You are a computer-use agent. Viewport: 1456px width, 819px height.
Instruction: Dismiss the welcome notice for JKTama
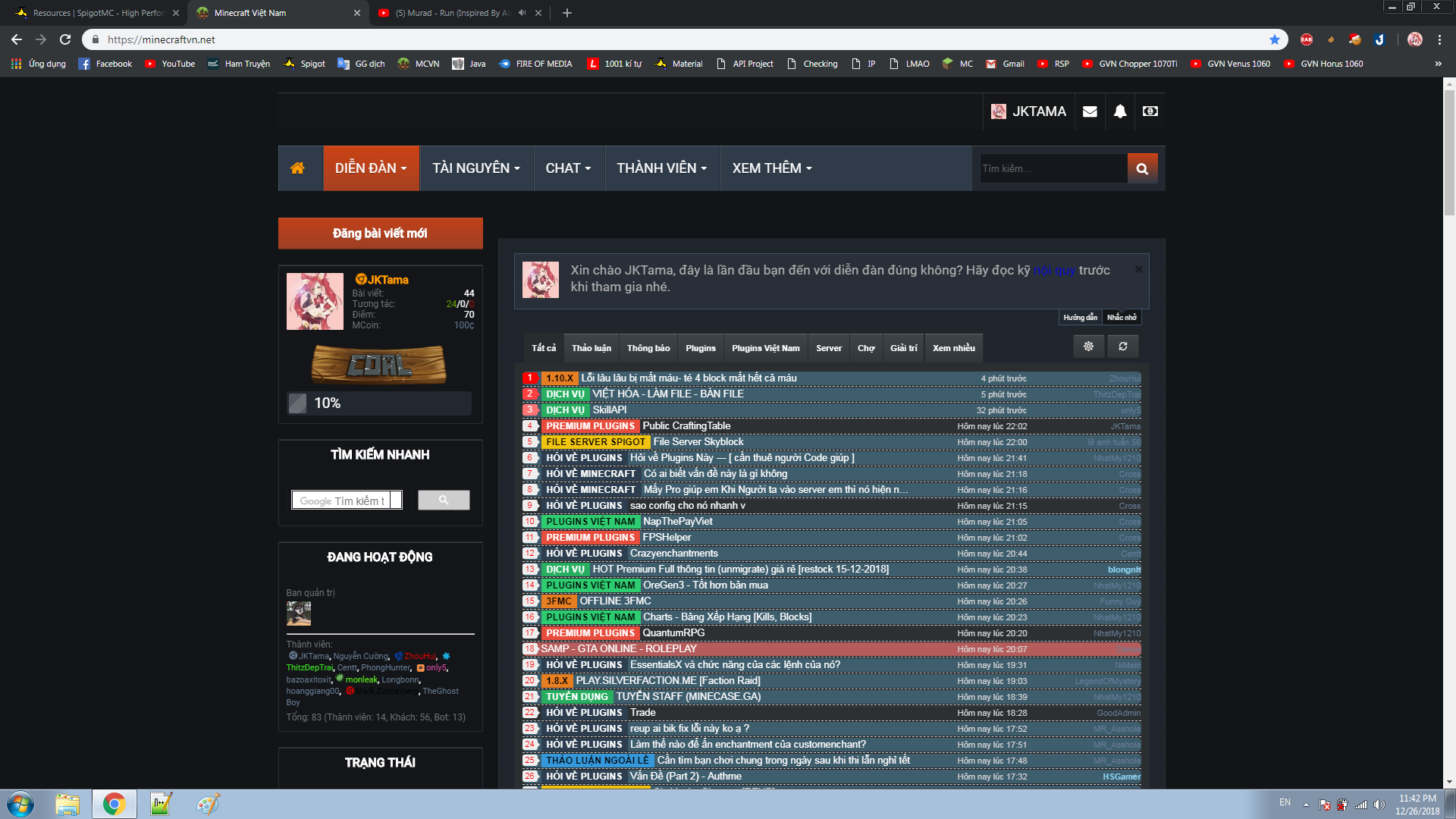point(1138,269)
